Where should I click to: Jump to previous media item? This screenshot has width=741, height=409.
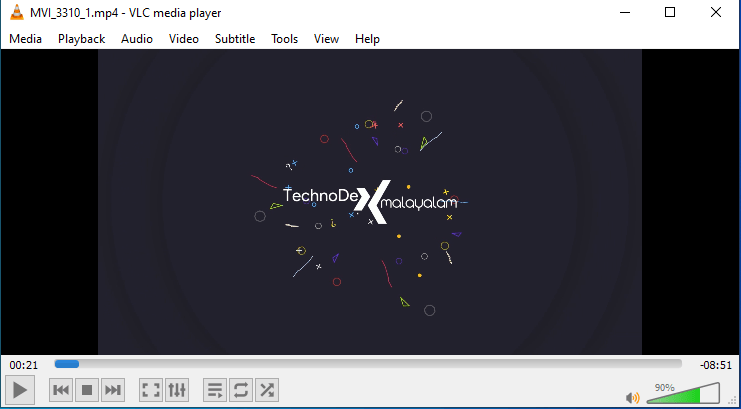point(61,390)
